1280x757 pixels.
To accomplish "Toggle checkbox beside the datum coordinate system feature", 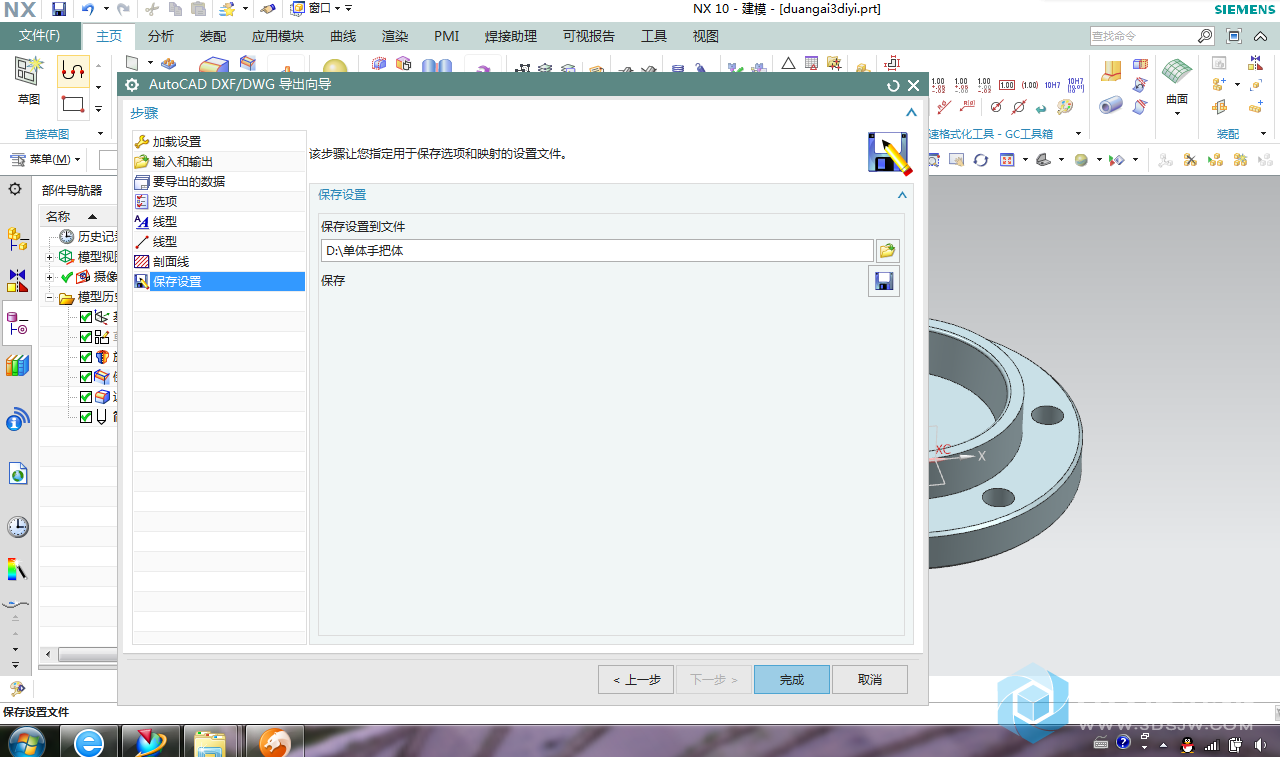I will pos(86,317).
